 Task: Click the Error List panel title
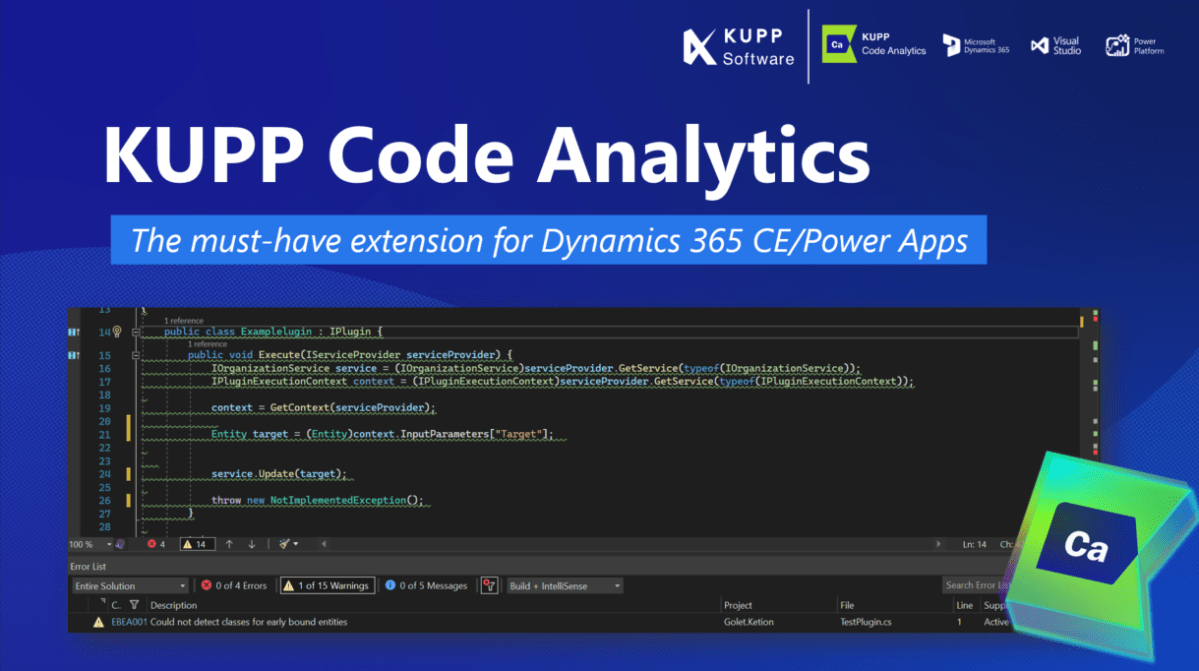88,566
